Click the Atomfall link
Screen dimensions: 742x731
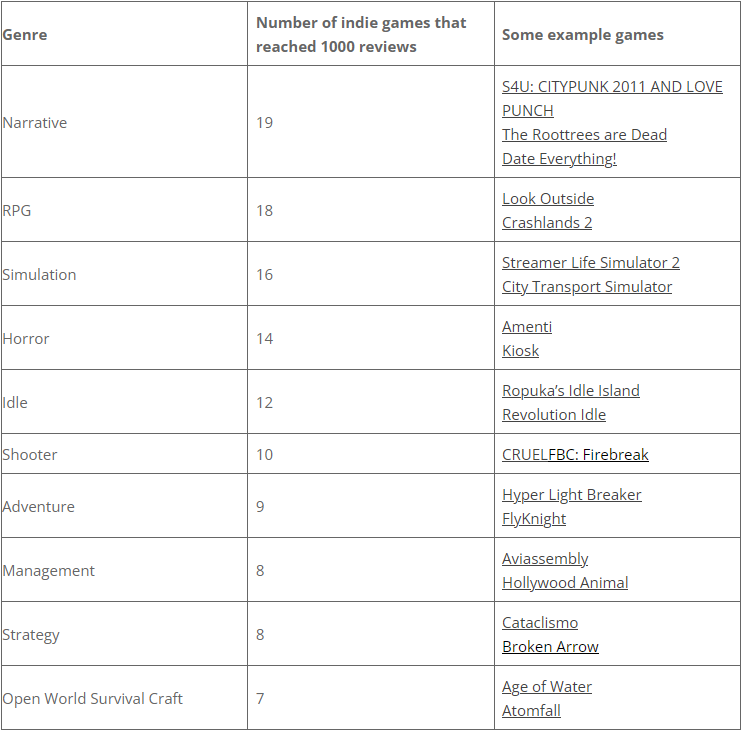point(531,711)
